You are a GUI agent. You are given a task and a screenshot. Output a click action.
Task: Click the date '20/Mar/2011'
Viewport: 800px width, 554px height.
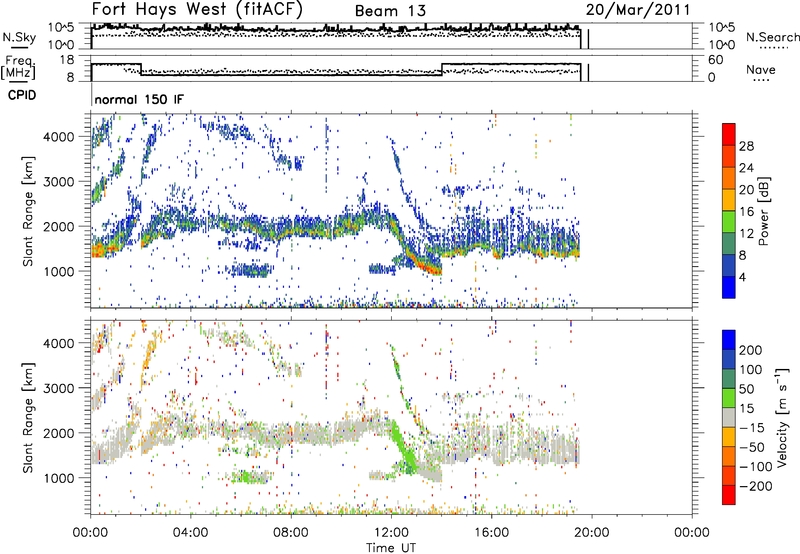638,10
